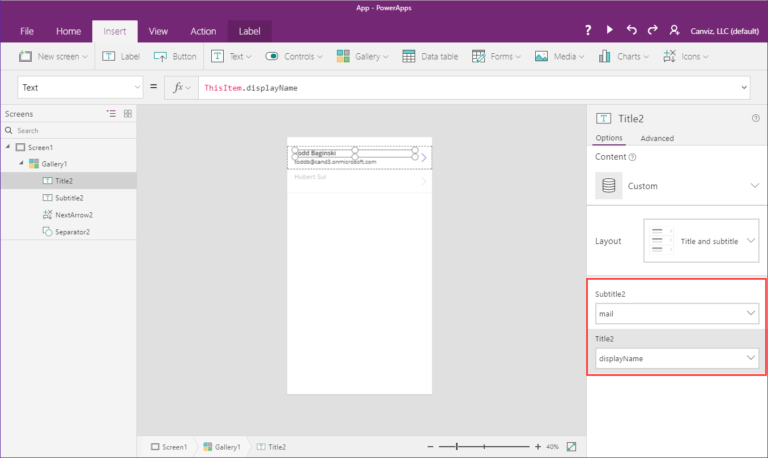Viewport: 768px width, 458px height.
Task: Redo the last action
Action: point(652,30)
